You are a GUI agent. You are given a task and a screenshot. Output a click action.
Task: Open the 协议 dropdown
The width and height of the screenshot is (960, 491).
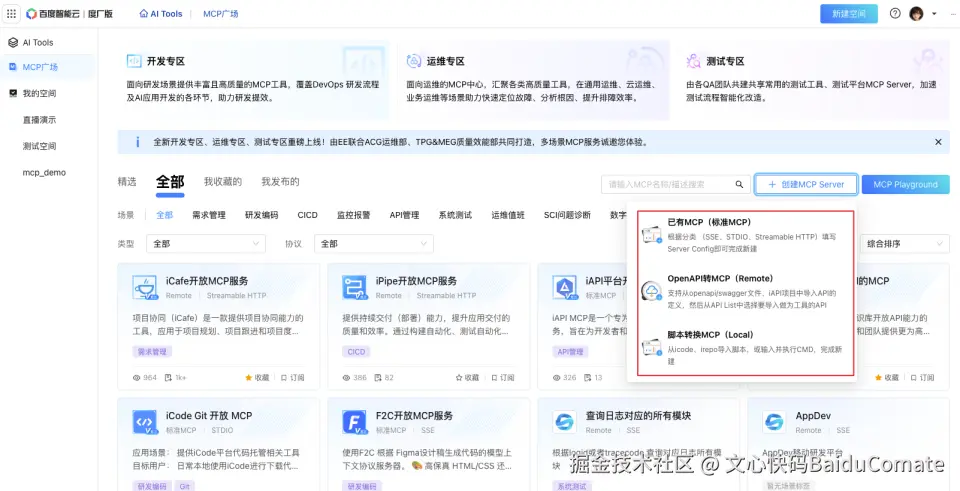[x=373, y=244]
